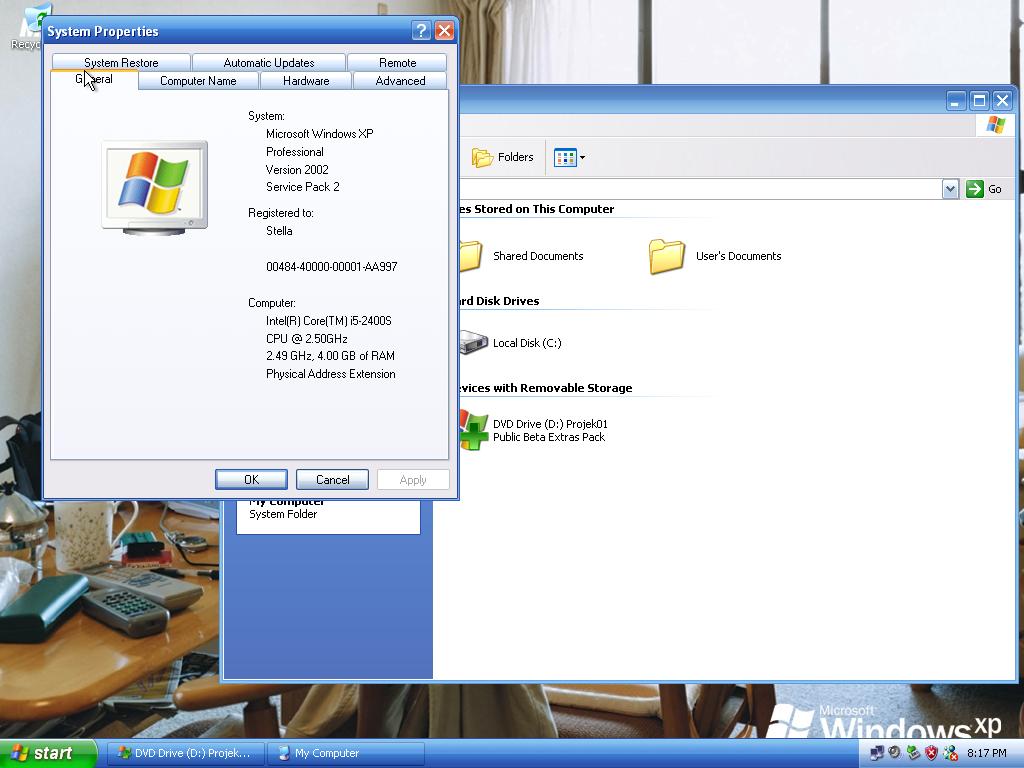Select the Hardware tab

point(306,81)
